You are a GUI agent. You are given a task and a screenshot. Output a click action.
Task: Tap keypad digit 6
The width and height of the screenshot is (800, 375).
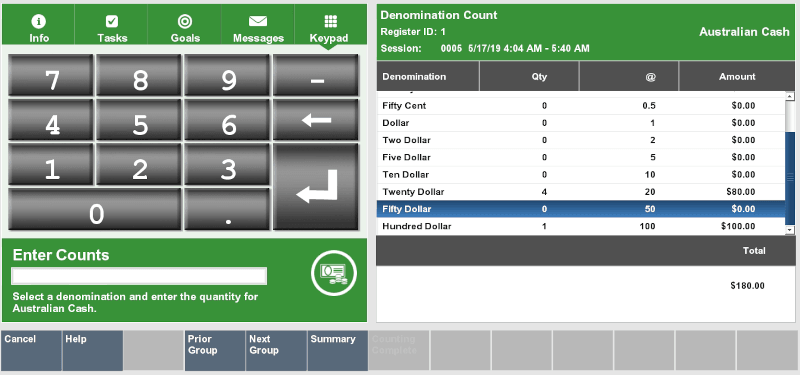click(227, 120)
